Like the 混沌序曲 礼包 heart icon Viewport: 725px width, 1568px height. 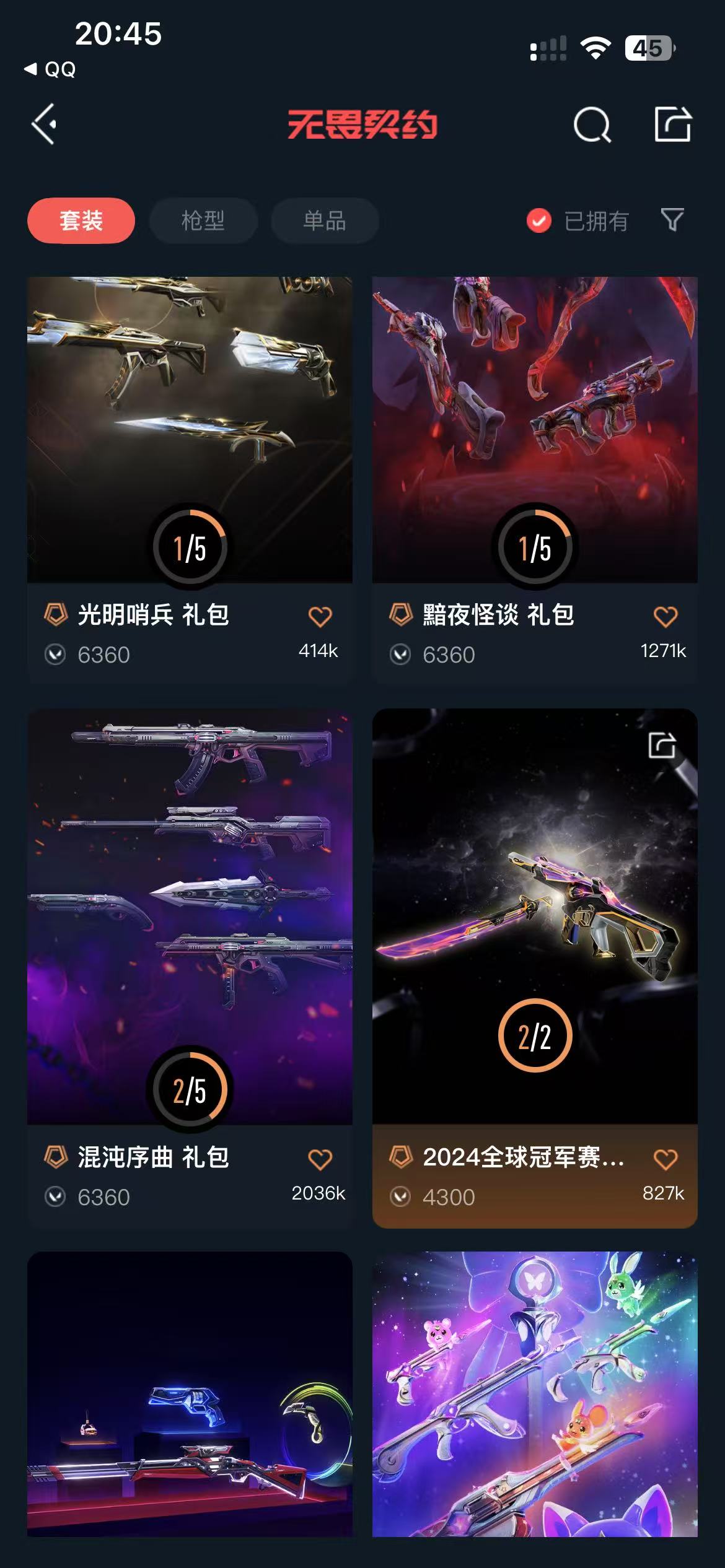click(320, 1159)
